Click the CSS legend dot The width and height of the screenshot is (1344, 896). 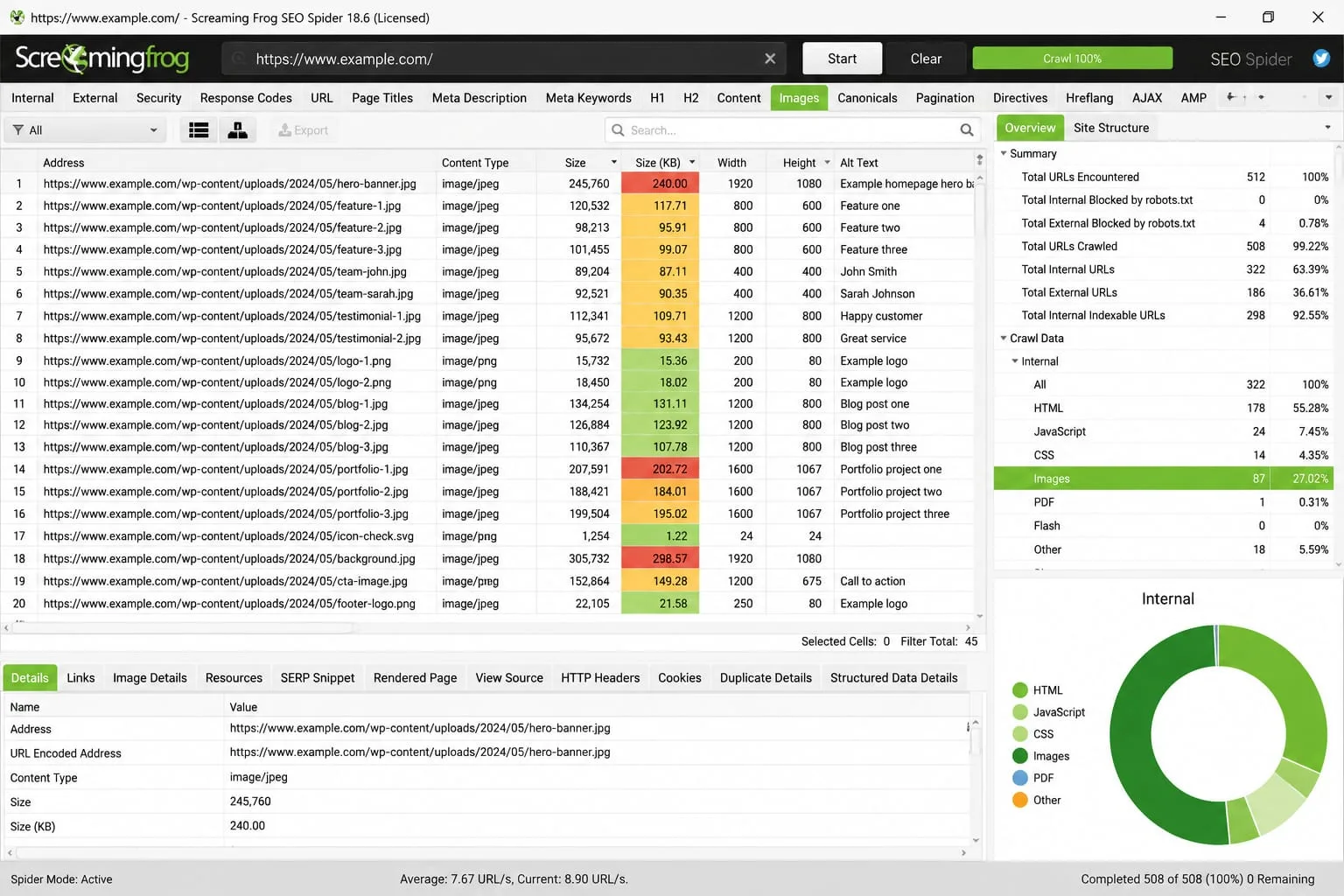tap(1019, 733)
